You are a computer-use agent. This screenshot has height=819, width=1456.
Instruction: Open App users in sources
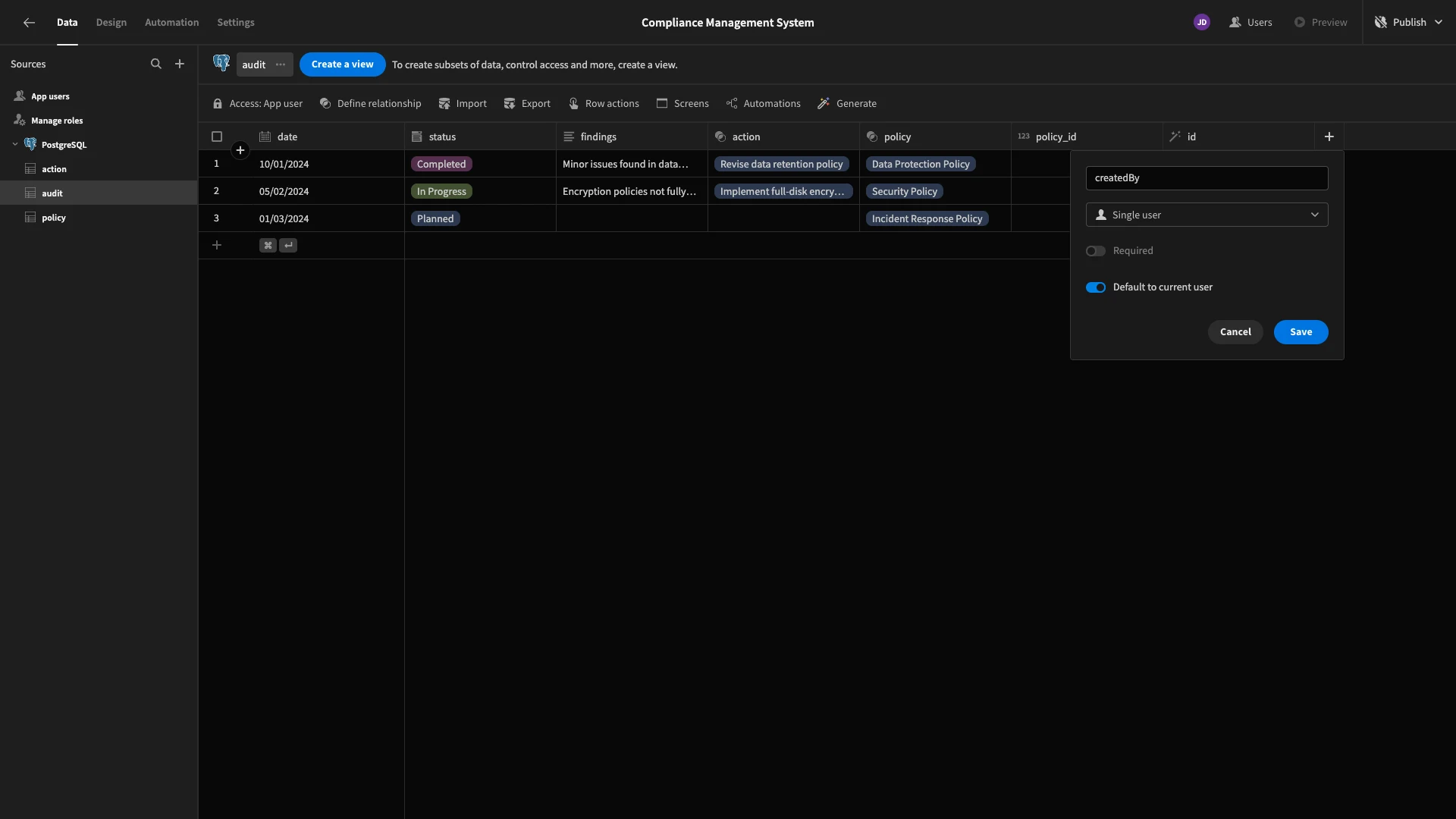(x=99, y=96)
